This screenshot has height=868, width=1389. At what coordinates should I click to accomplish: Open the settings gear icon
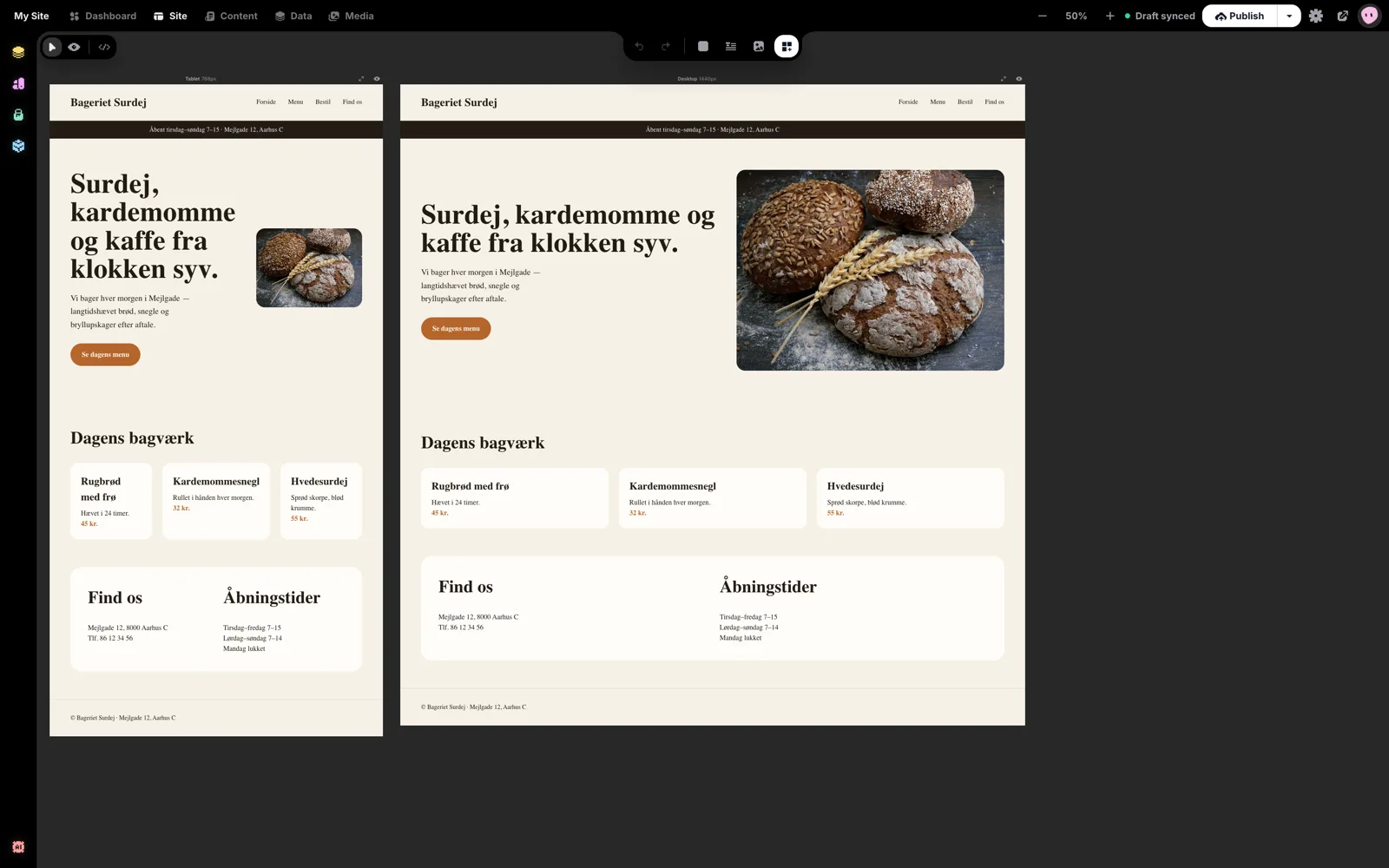tap(1316, 16)
